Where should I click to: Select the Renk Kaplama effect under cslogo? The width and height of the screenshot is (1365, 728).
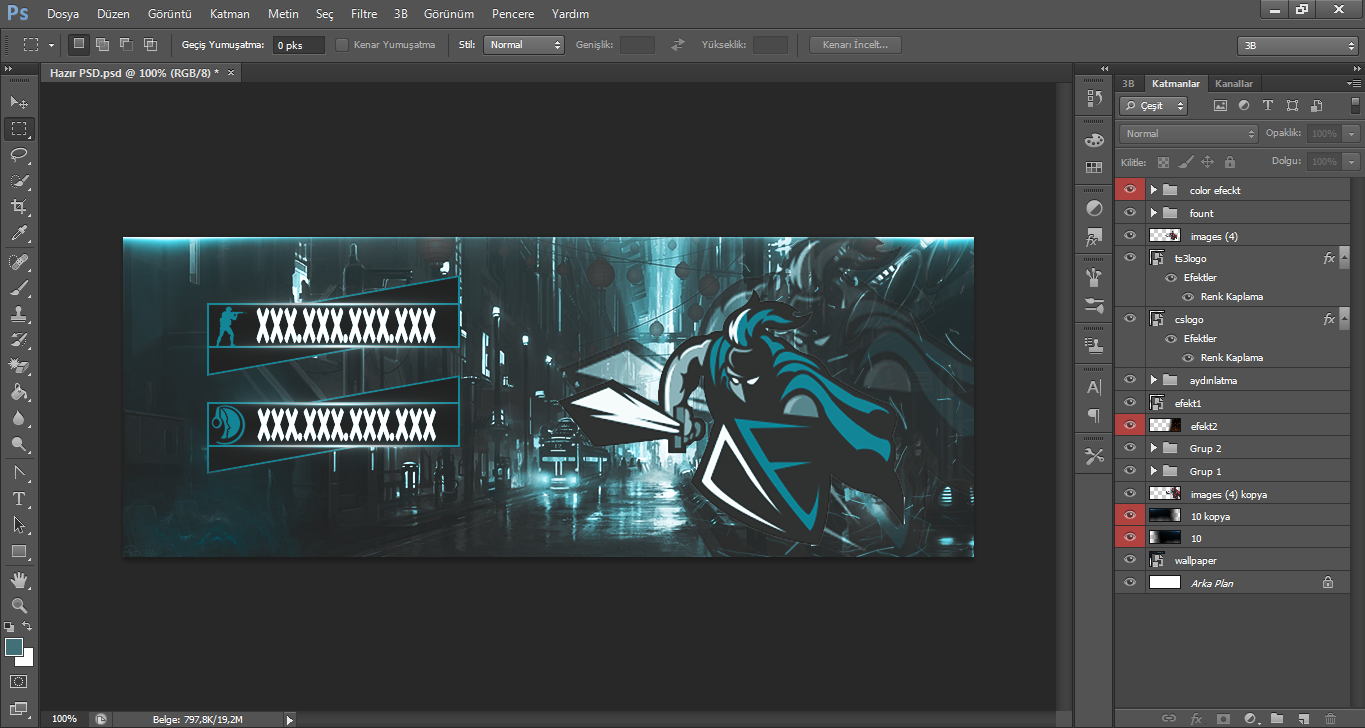click(1231, 358)
